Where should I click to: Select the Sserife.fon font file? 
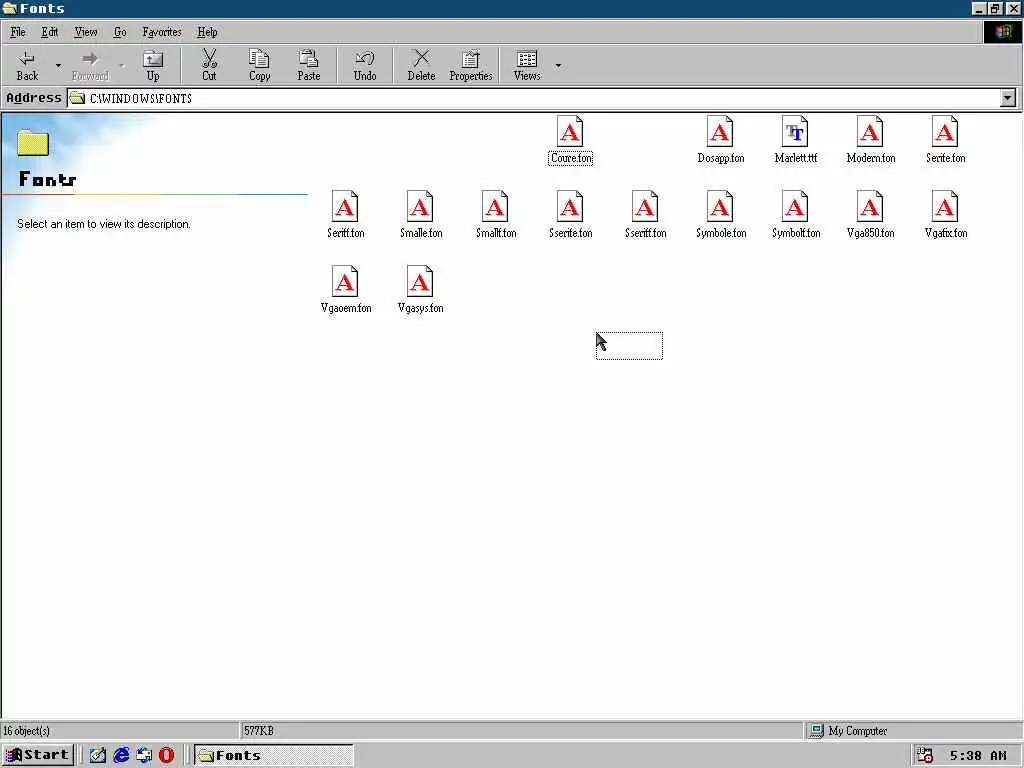pos(570,215)
